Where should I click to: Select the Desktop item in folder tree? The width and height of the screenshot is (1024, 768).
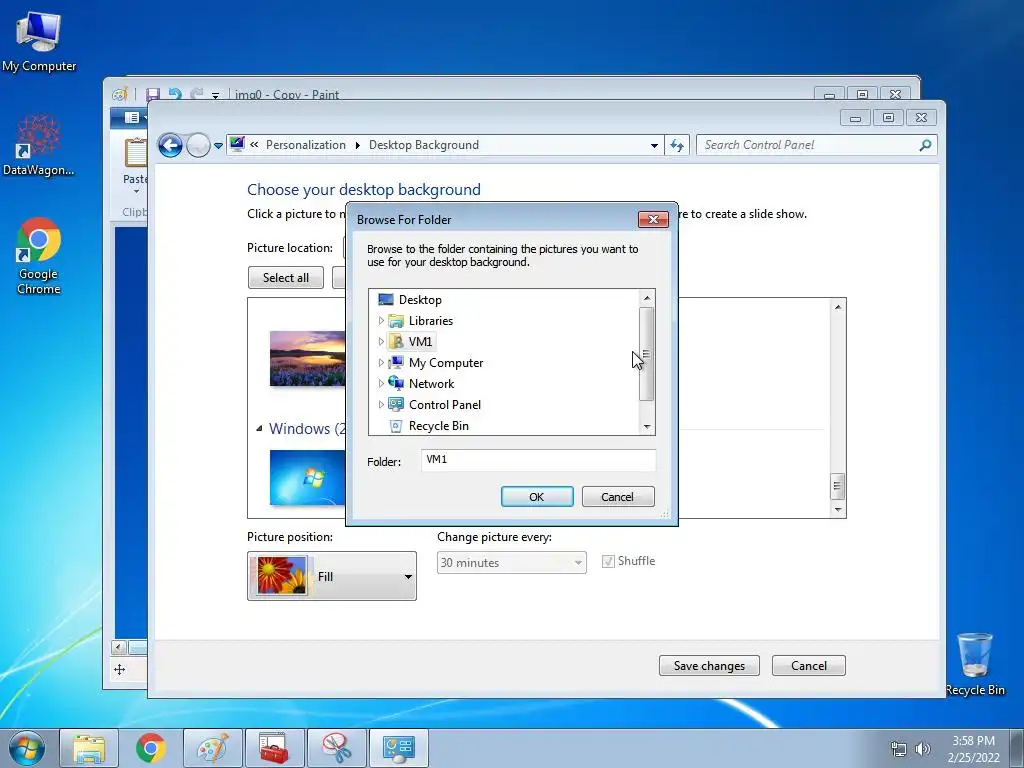[420, 300]
